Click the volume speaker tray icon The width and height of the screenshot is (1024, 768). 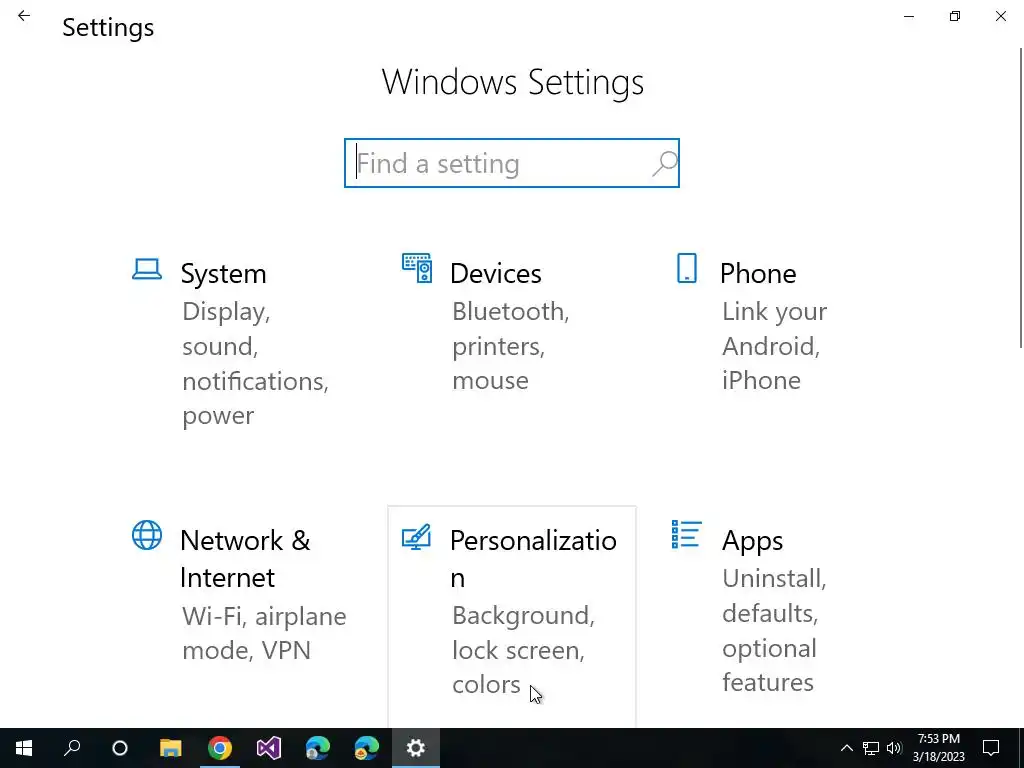[x=895, y=748]
